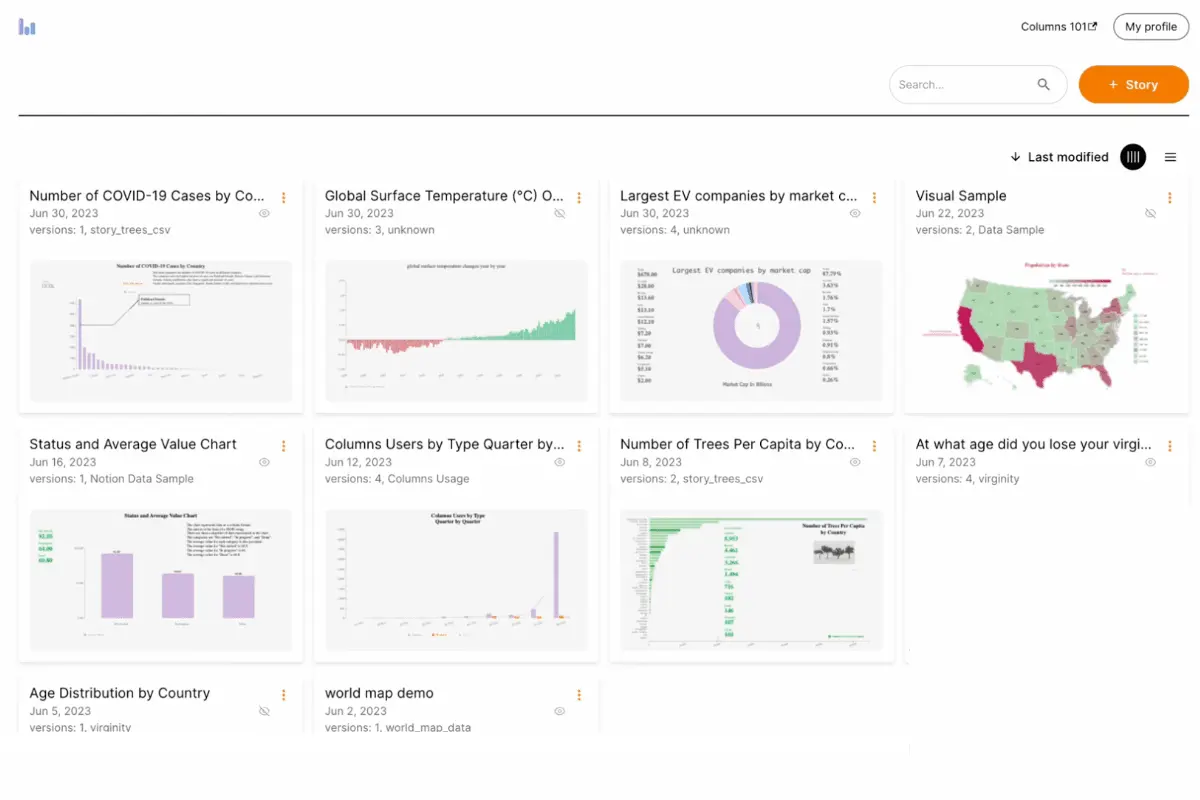Switch to list view
1200x800 pixels.
point(1171,157)
